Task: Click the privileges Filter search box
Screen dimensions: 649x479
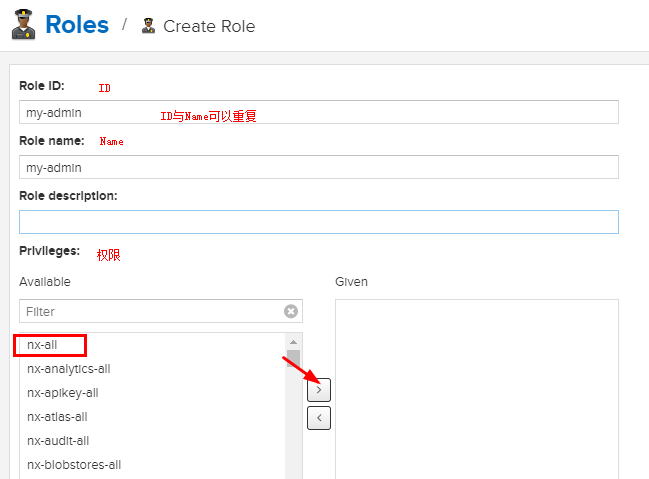Action: click(150, 311)
